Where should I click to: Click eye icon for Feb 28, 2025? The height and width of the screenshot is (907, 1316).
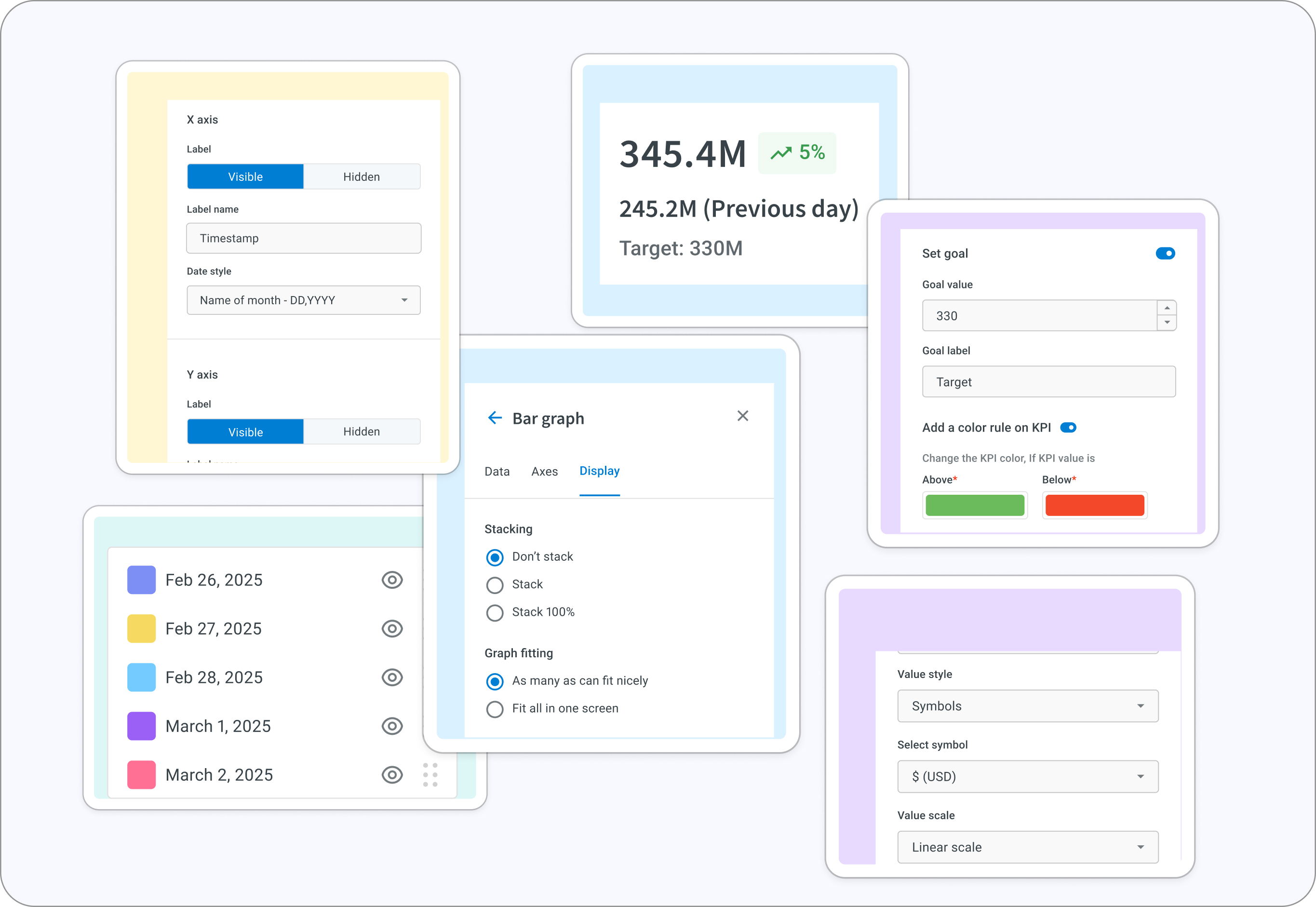pos(392,677)
